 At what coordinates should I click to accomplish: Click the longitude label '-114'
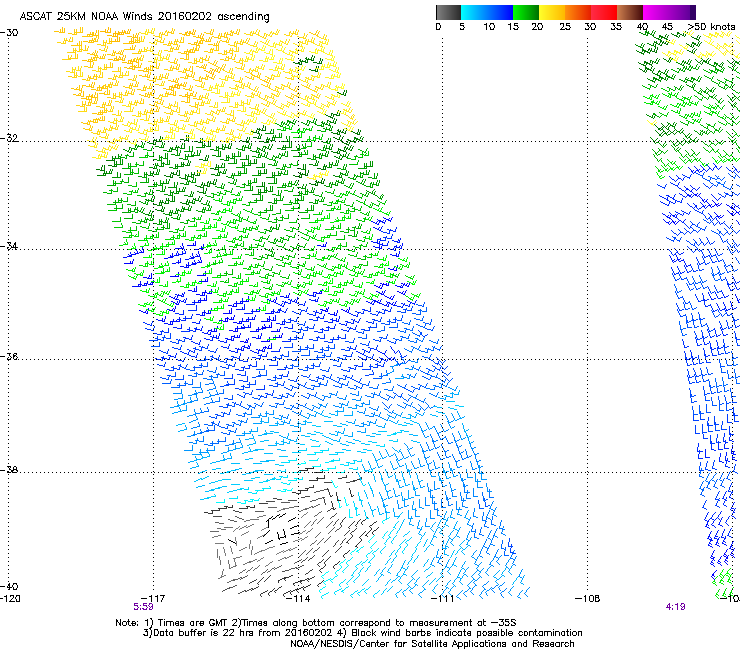[x=298, y=599]
